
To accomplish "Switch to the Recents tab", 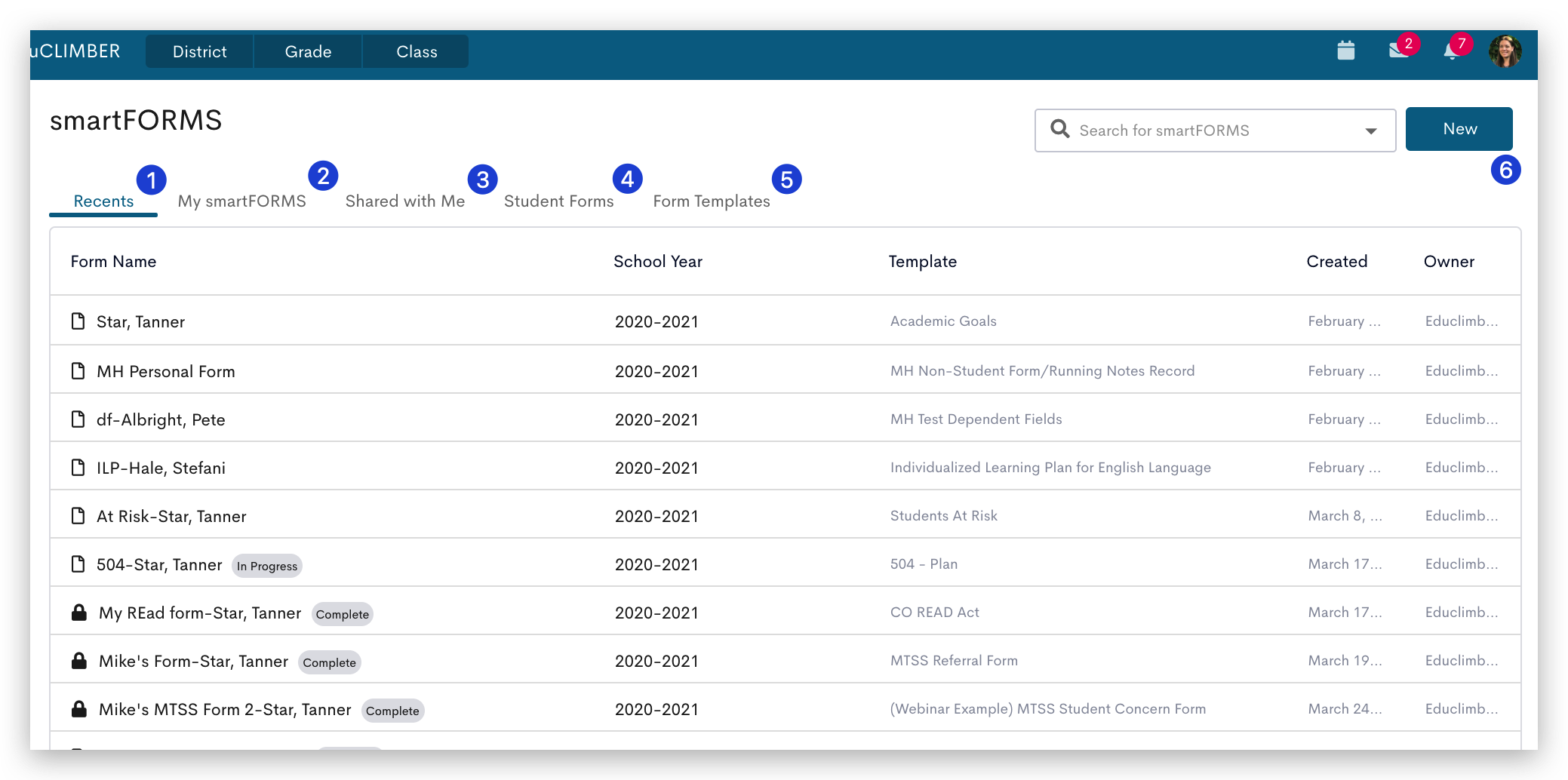I will coord(103,201).
